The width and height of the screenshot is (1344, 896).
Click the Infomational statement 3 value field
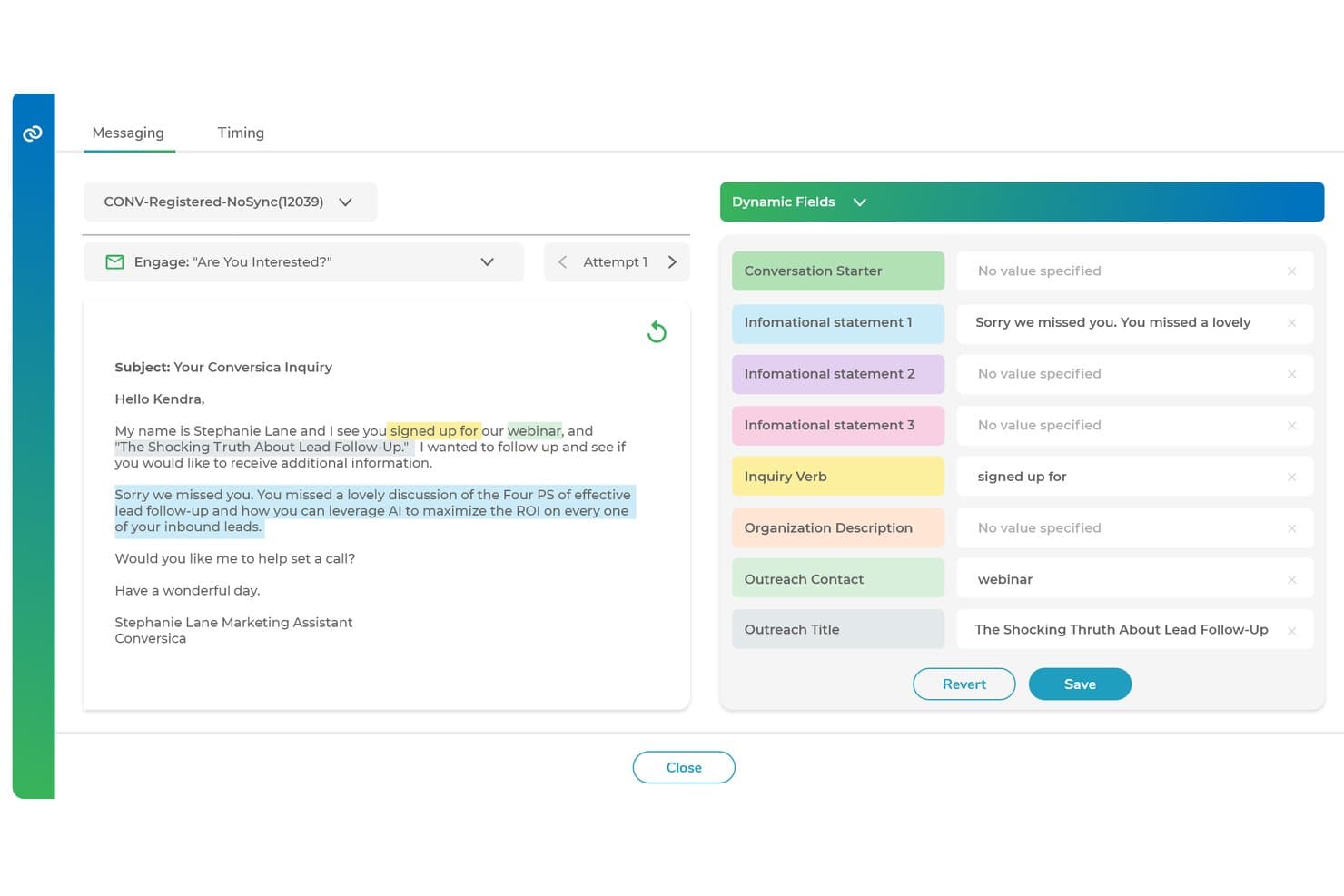1135,426
